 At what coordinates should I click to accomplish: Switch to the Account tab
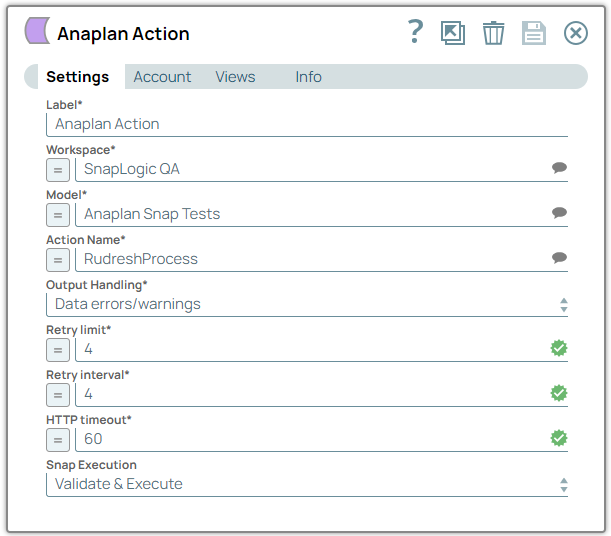point(162,77)
